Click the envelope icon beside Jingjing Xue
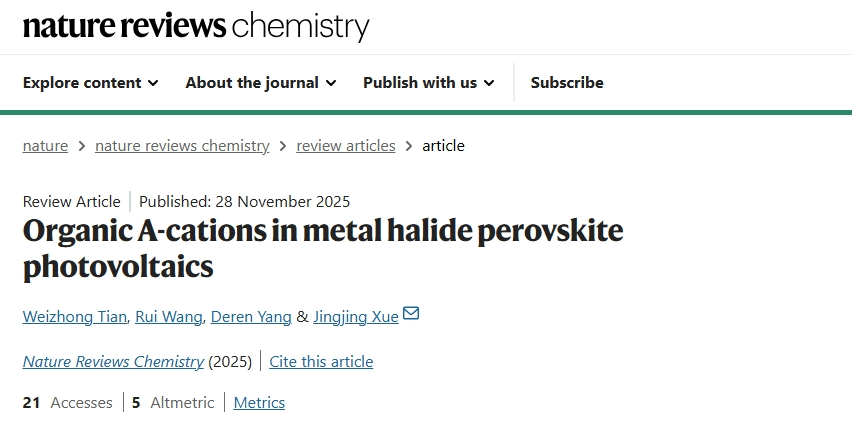The width and height of the screenshot is (852, 439). pyautogui.click(x=410, y=314)
